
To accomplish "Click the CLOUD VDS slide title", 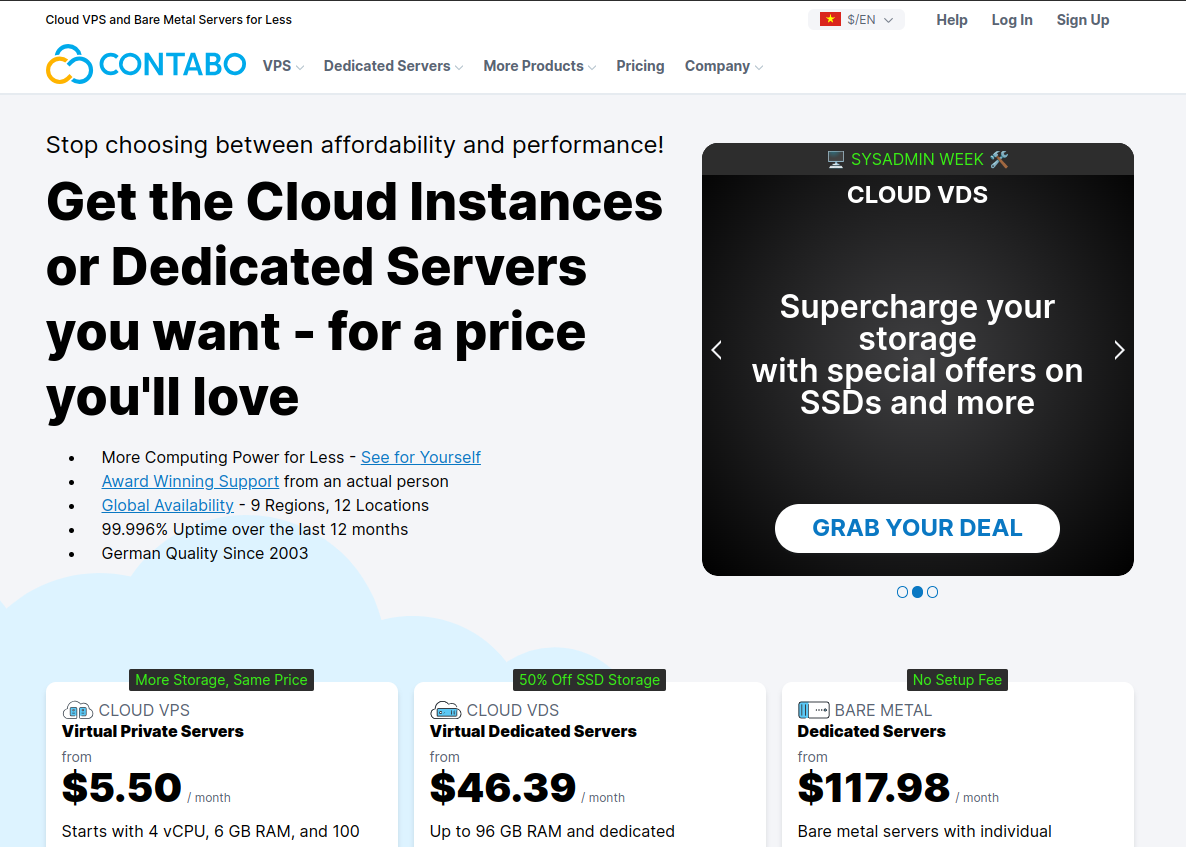I will click(x=917, y=195).
